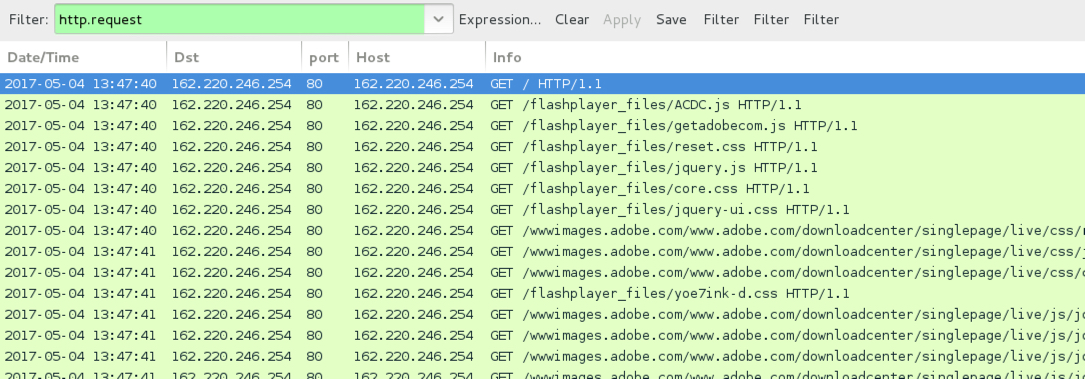Select the ACDC.js request packet

pyautogui.click(x=542, y=105)
